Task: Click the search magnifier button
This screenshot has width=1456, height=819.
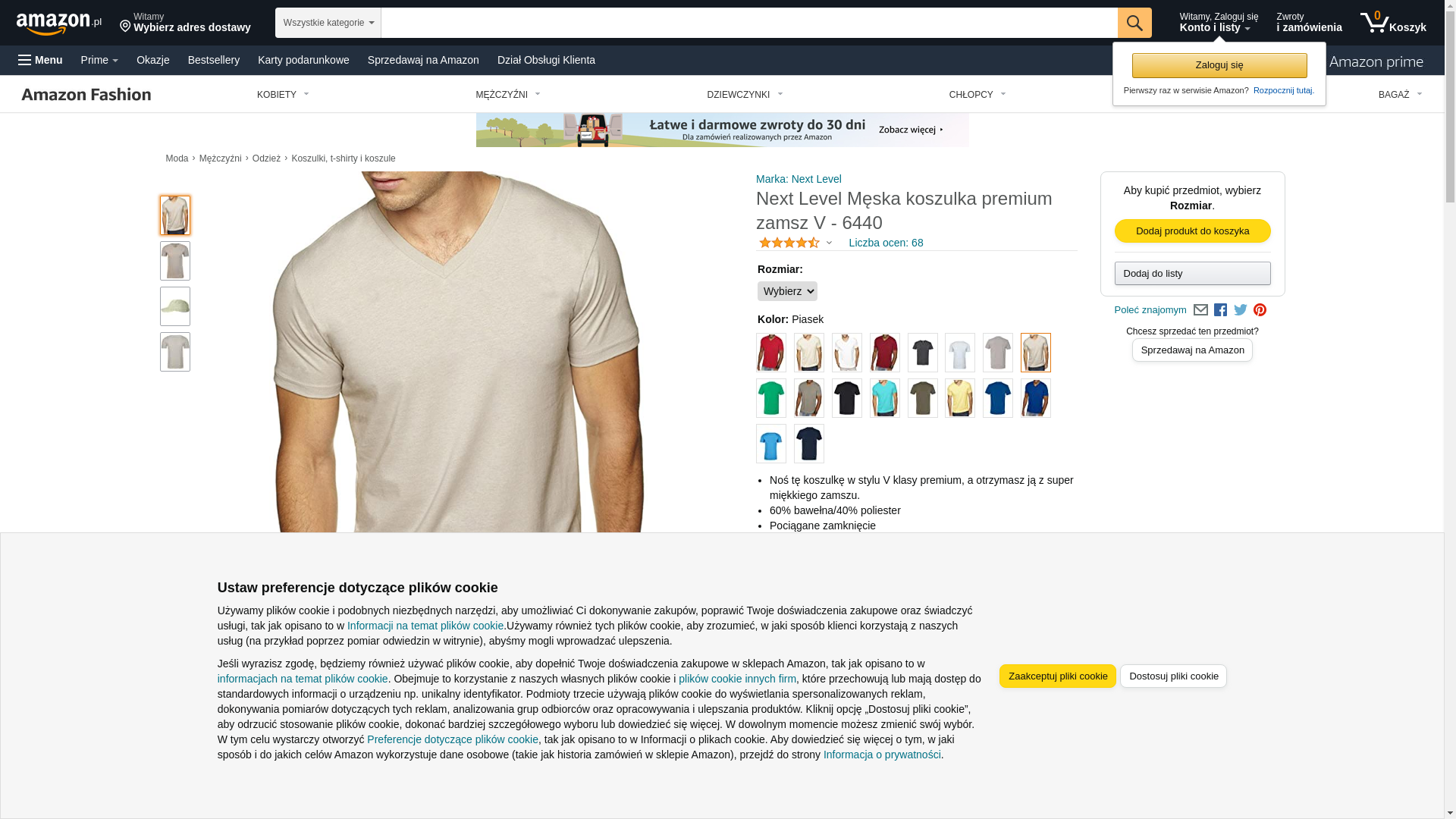Action: tap(1134, 23)
